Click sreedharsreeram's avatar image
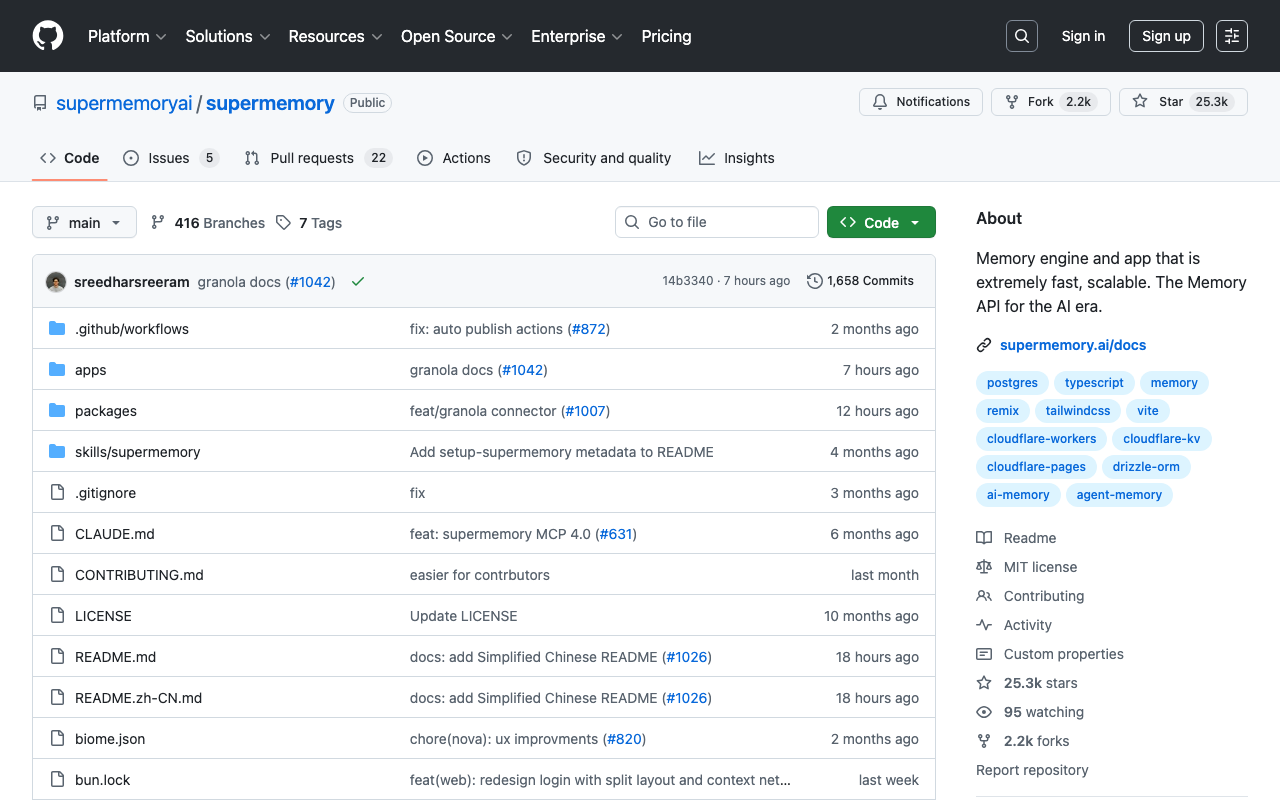The width and height of the screenshot is (1280, 800). 56,282
